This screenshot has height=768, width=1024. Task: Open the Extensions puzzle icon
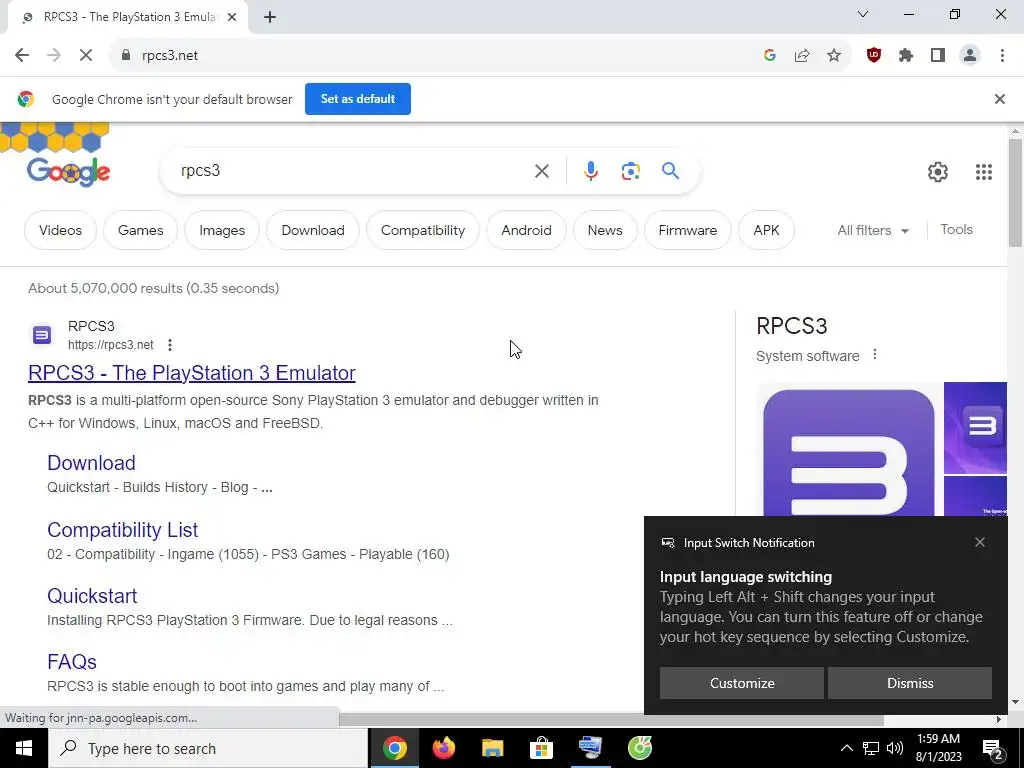coord(906,56)
